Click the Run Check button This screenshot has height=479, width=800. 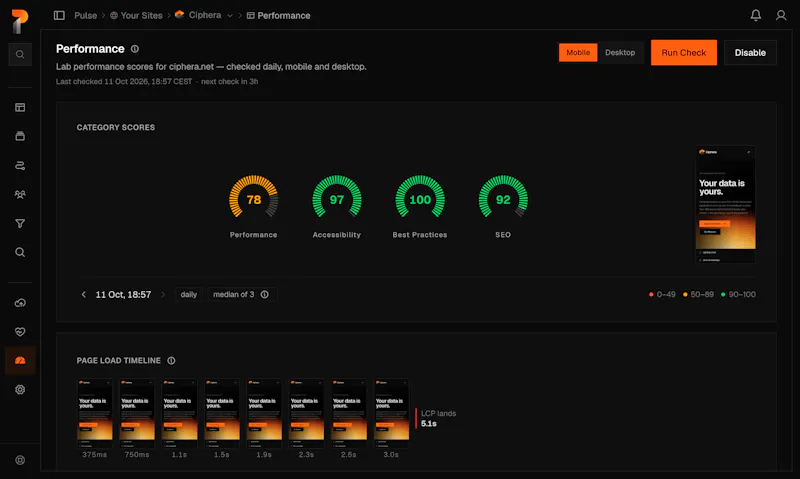pyautogui.click(x=684, y=53)
